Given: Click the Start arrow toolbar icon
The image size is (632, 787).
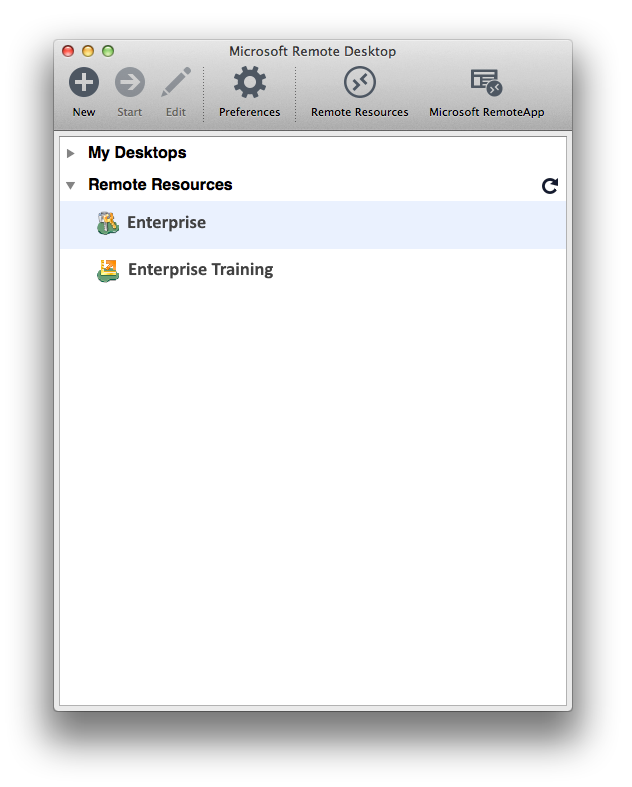Looking at the screenshot, I should (x=130, y=82).
